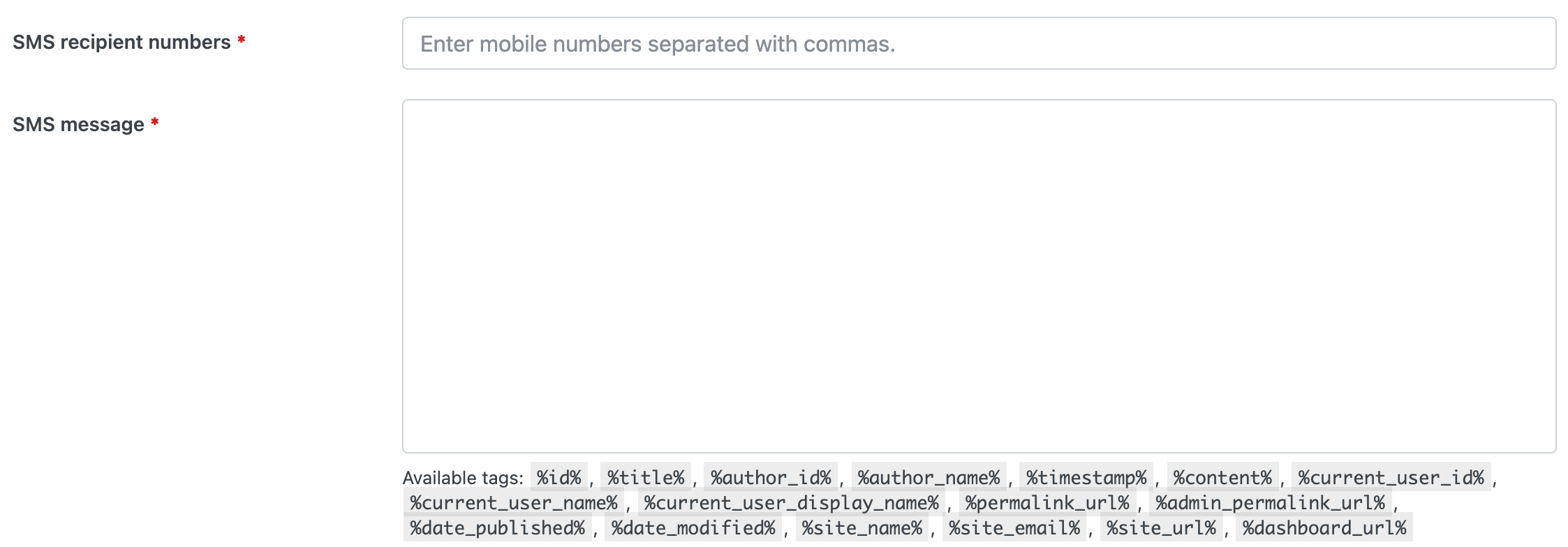Click the %dashboard_url% tag
Screen dimensions: 1568x547
(x=1324, y=528)
